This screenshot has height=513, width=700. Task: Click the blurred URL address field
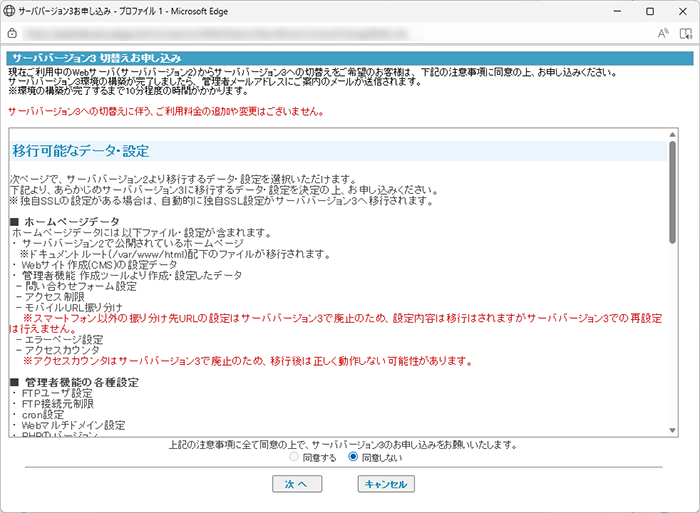click(x=300, y=32)
